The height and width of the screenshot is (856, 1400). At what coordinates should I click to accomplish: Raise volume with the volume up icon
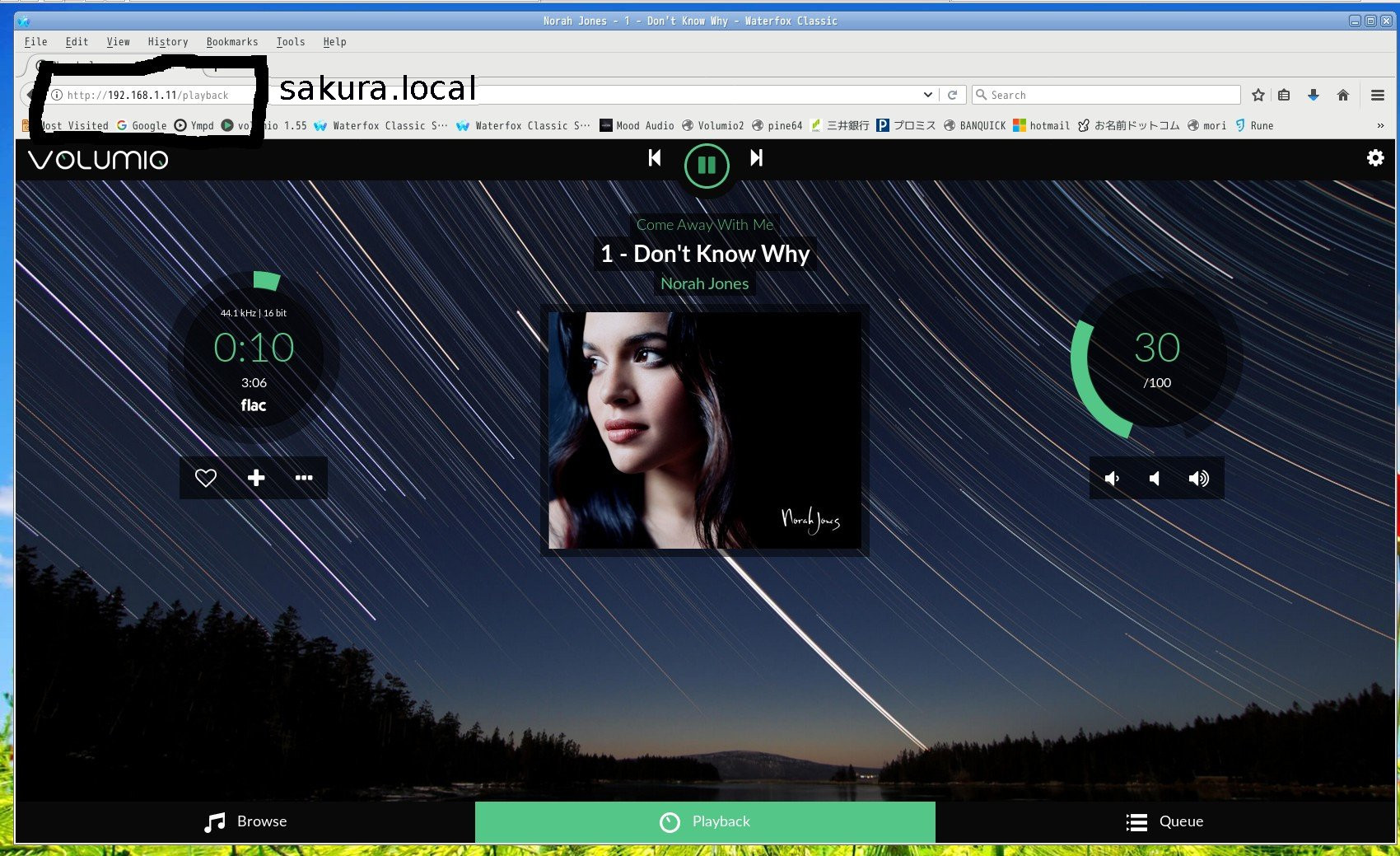1199,479
